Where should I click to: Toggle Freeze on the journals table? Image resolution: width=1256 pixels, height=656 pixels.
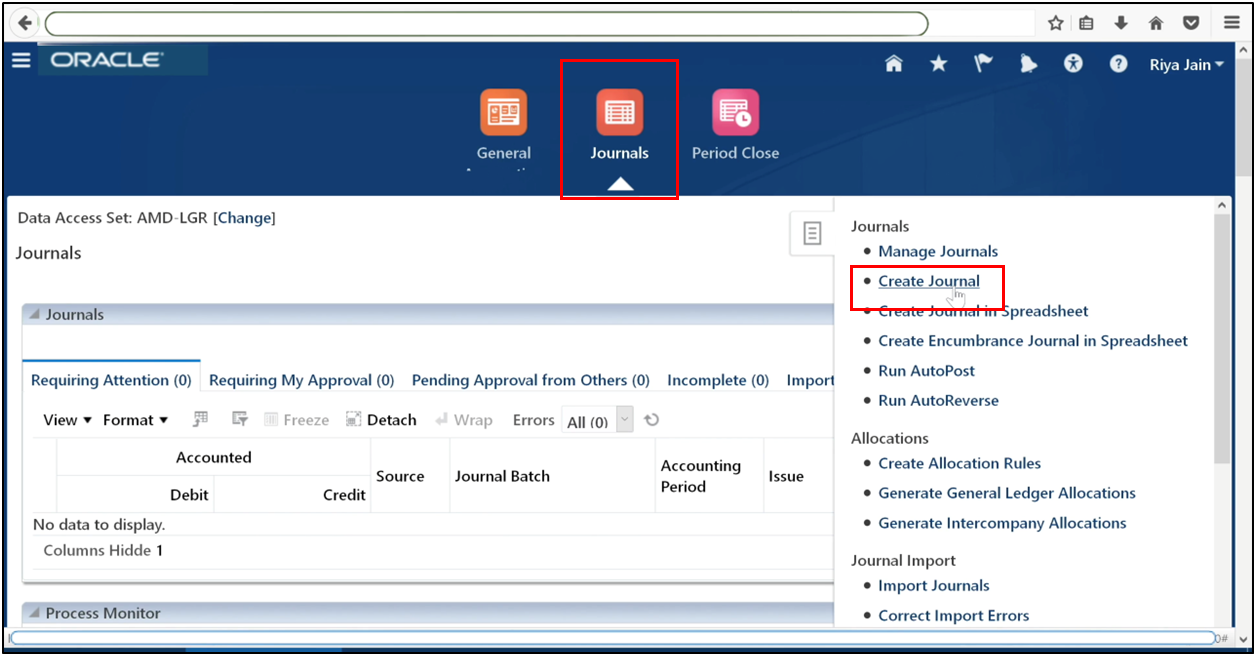296,419
